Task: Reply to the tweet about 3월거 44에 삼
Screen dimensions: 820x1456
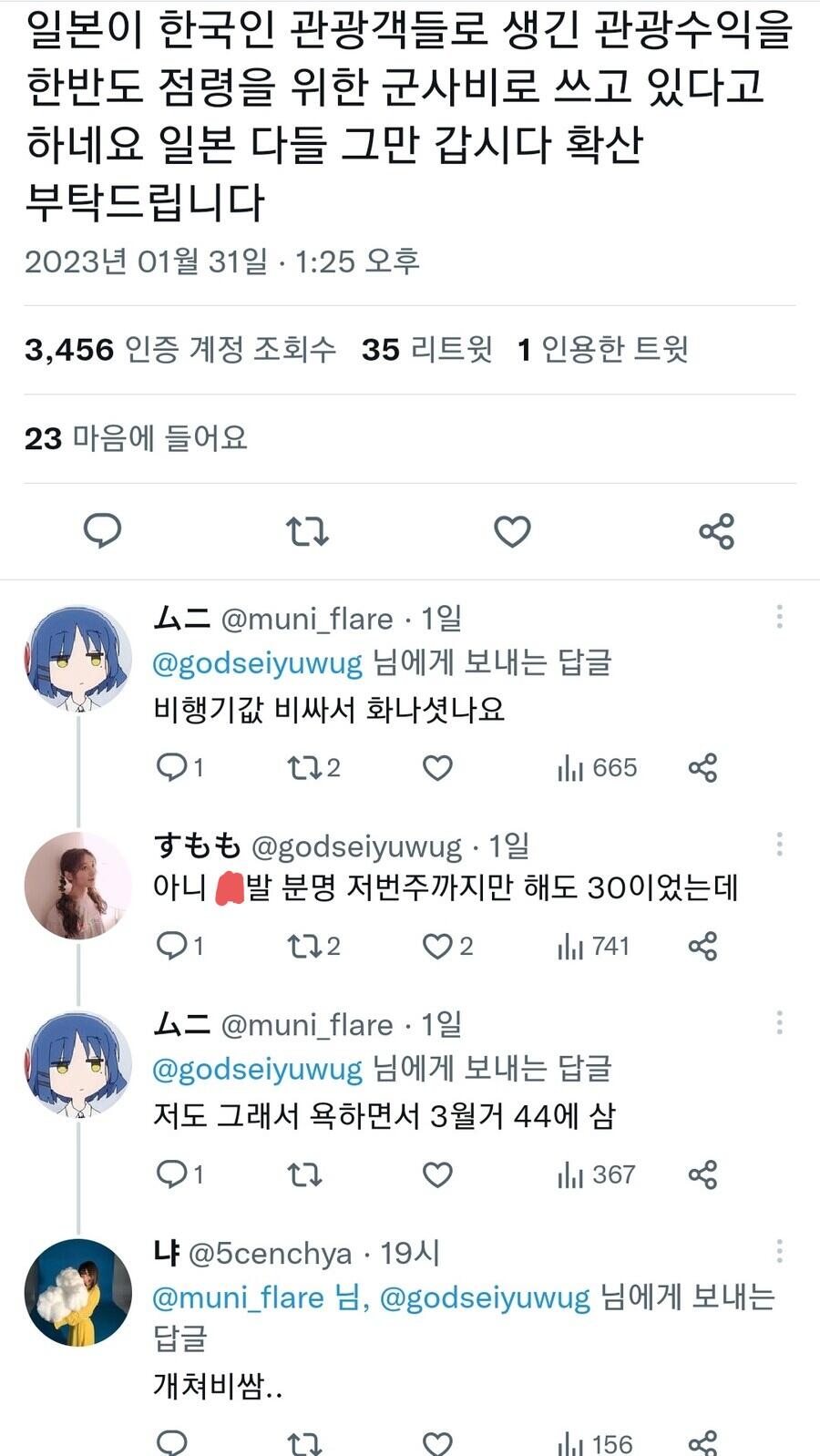Action: [x=171, y=1174]
